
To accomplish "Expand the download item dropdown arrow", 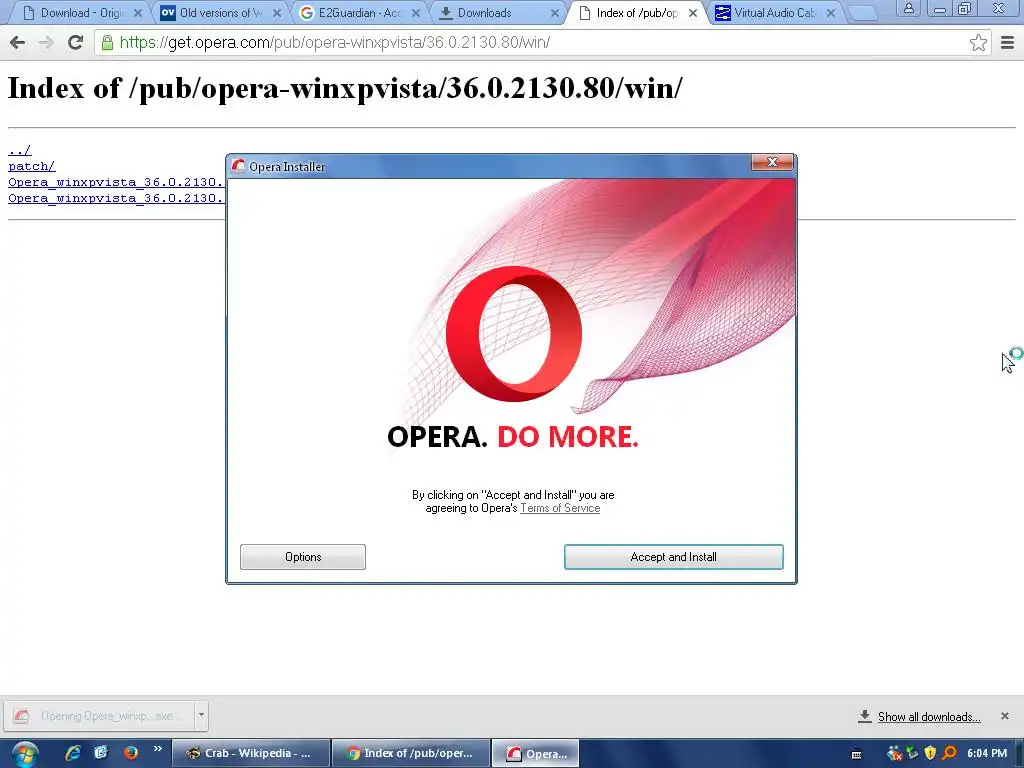I will click(201, 716).
